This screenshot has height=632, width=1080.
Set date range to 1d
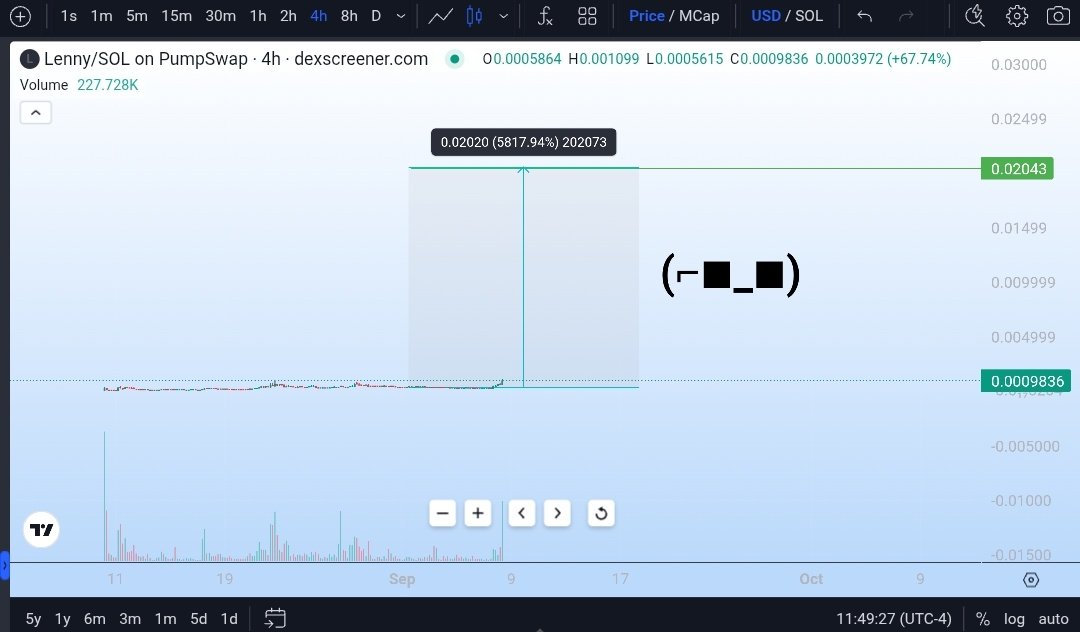pyautogui.click(x=229, y=619)
